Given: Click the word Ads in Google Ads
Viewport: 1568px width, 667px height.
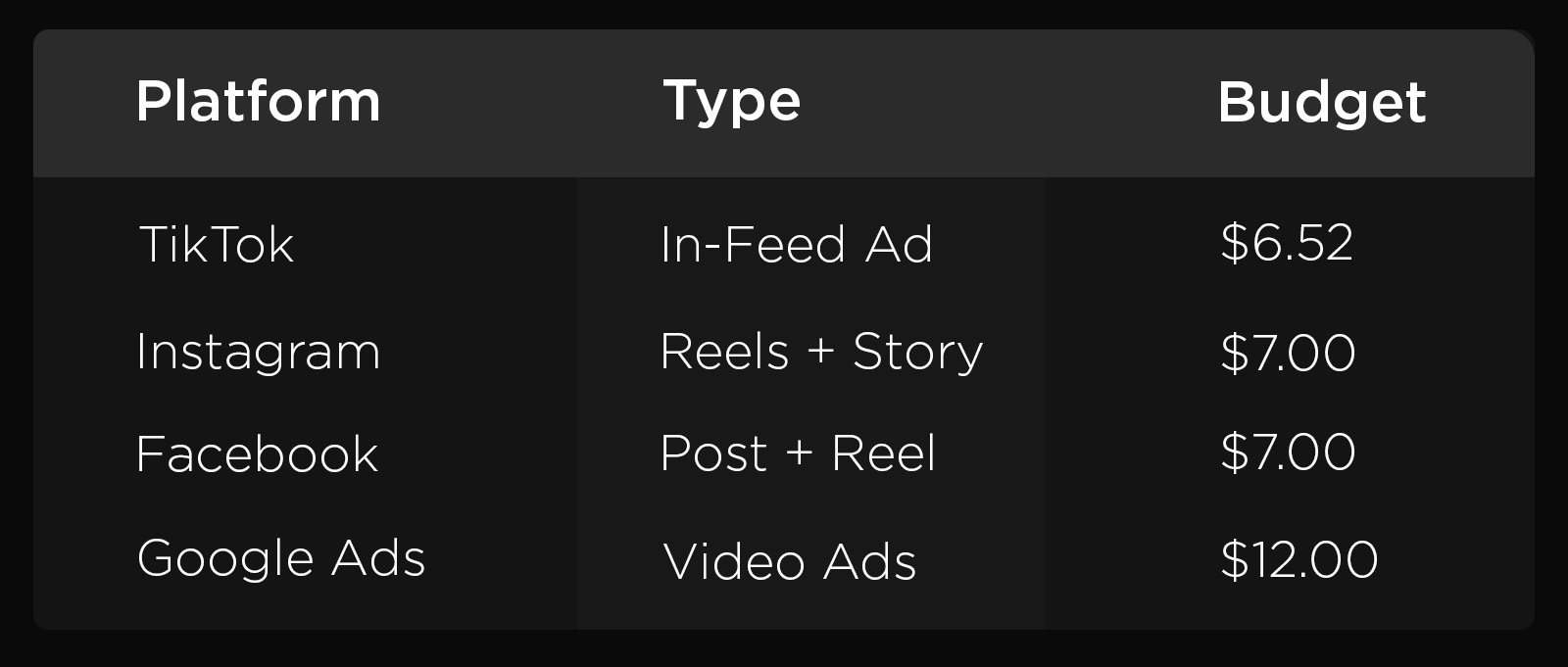Looking at the screenshot, I should (378, 558).
